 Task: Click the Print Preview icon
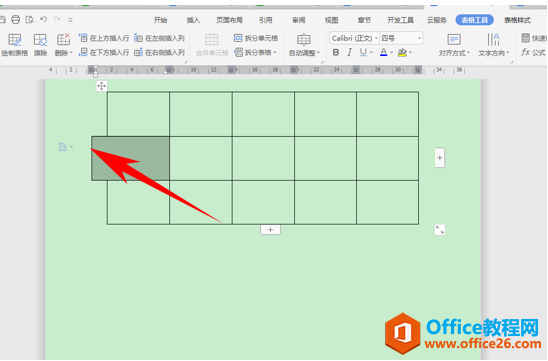[30, 20]
